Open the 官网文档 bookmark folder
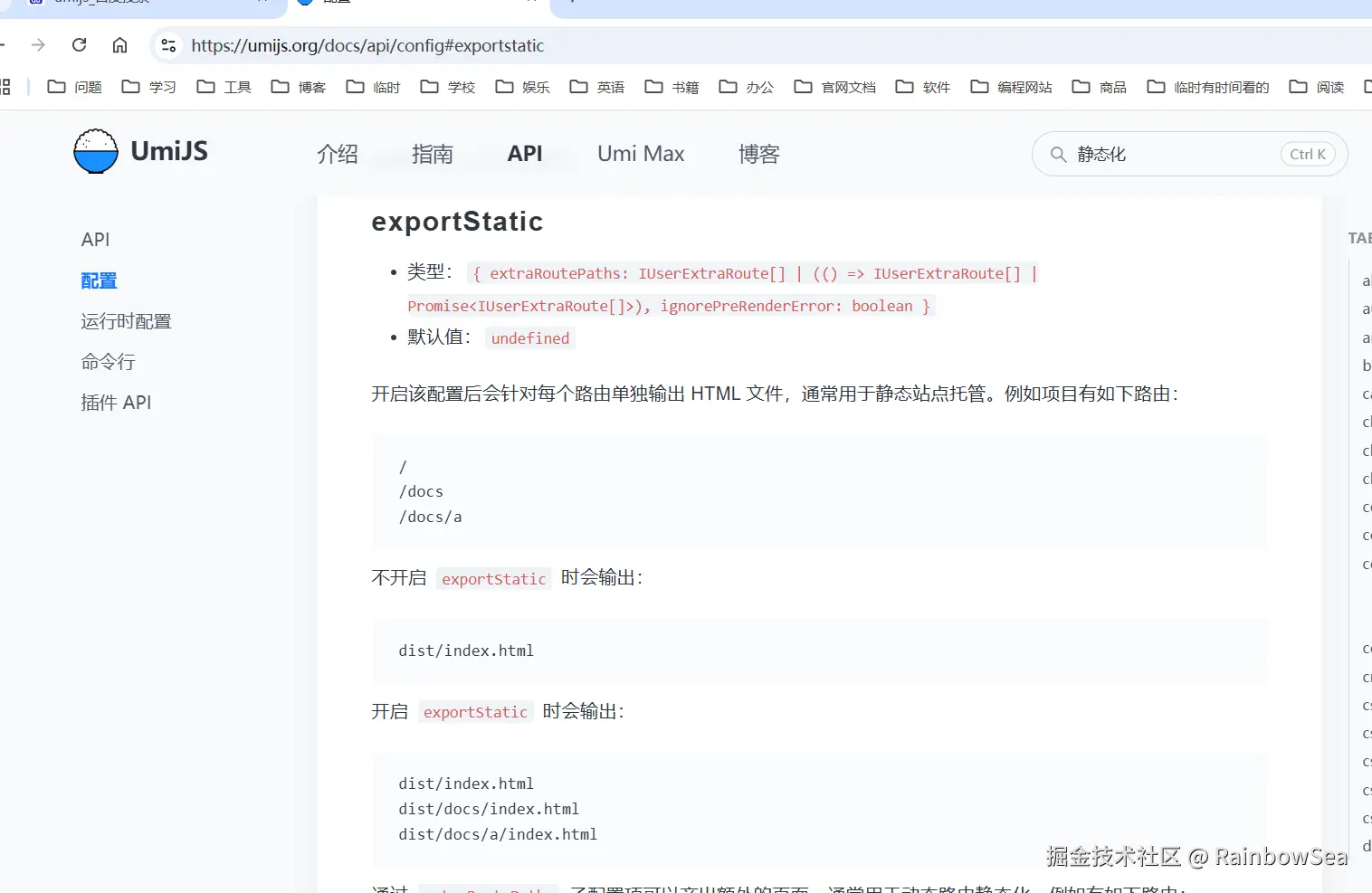Viewport: 1372px width, 893px height. 834,87
